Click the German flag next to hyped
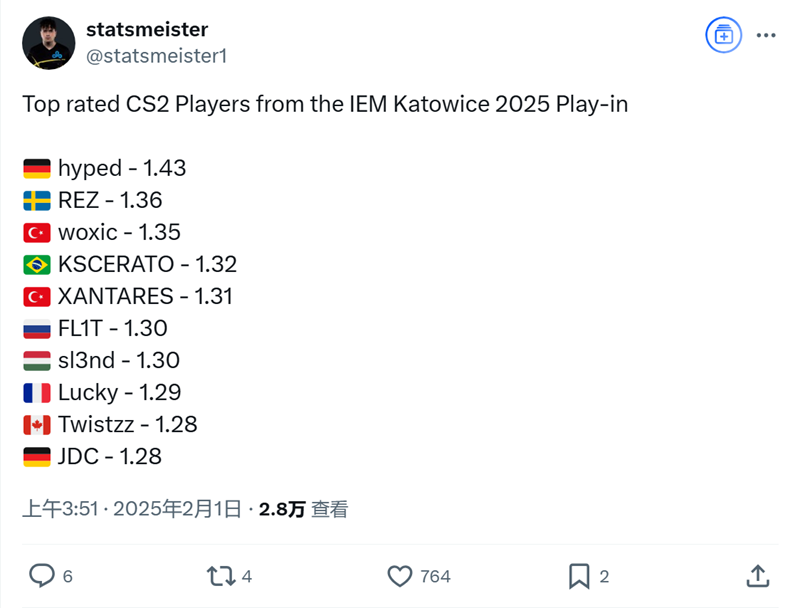The height and width of the screenshot is (608, 800). tap(37, 168)
